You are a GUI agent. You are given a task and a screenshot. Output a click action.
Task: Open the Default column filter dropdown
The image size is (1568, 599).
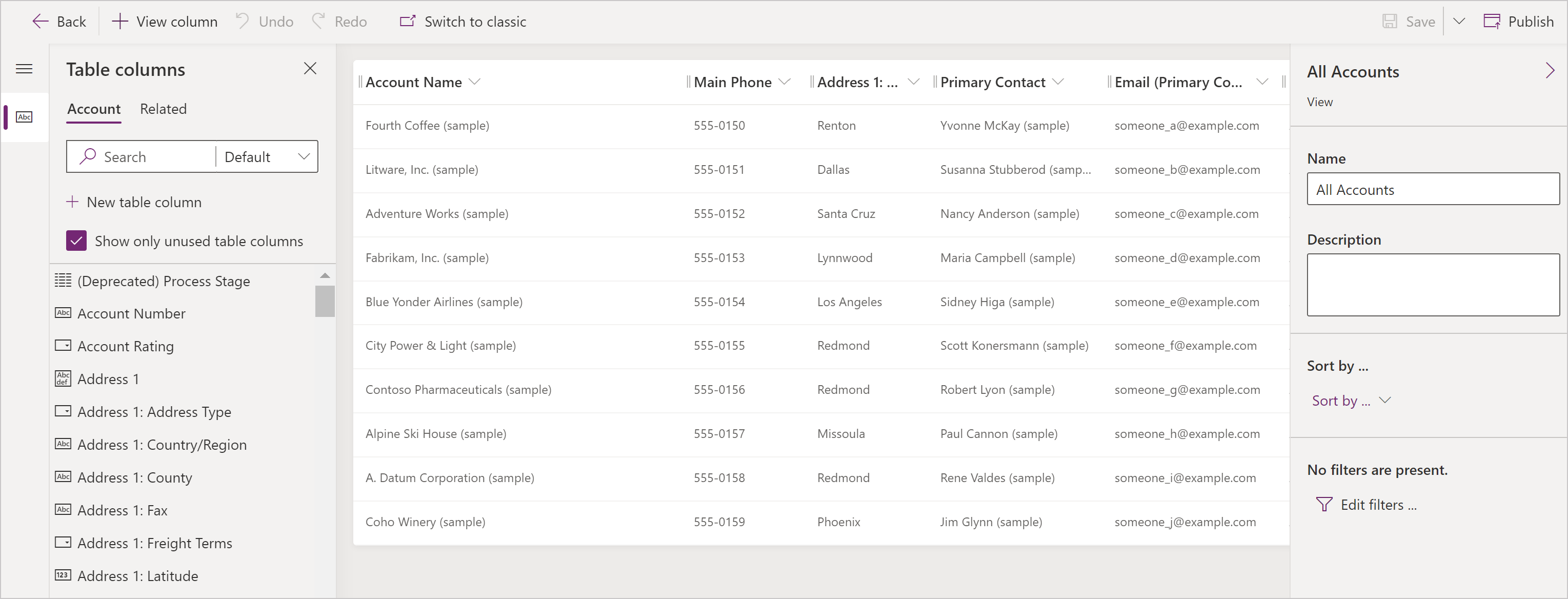pyautogui.click(x=266, y=156)
